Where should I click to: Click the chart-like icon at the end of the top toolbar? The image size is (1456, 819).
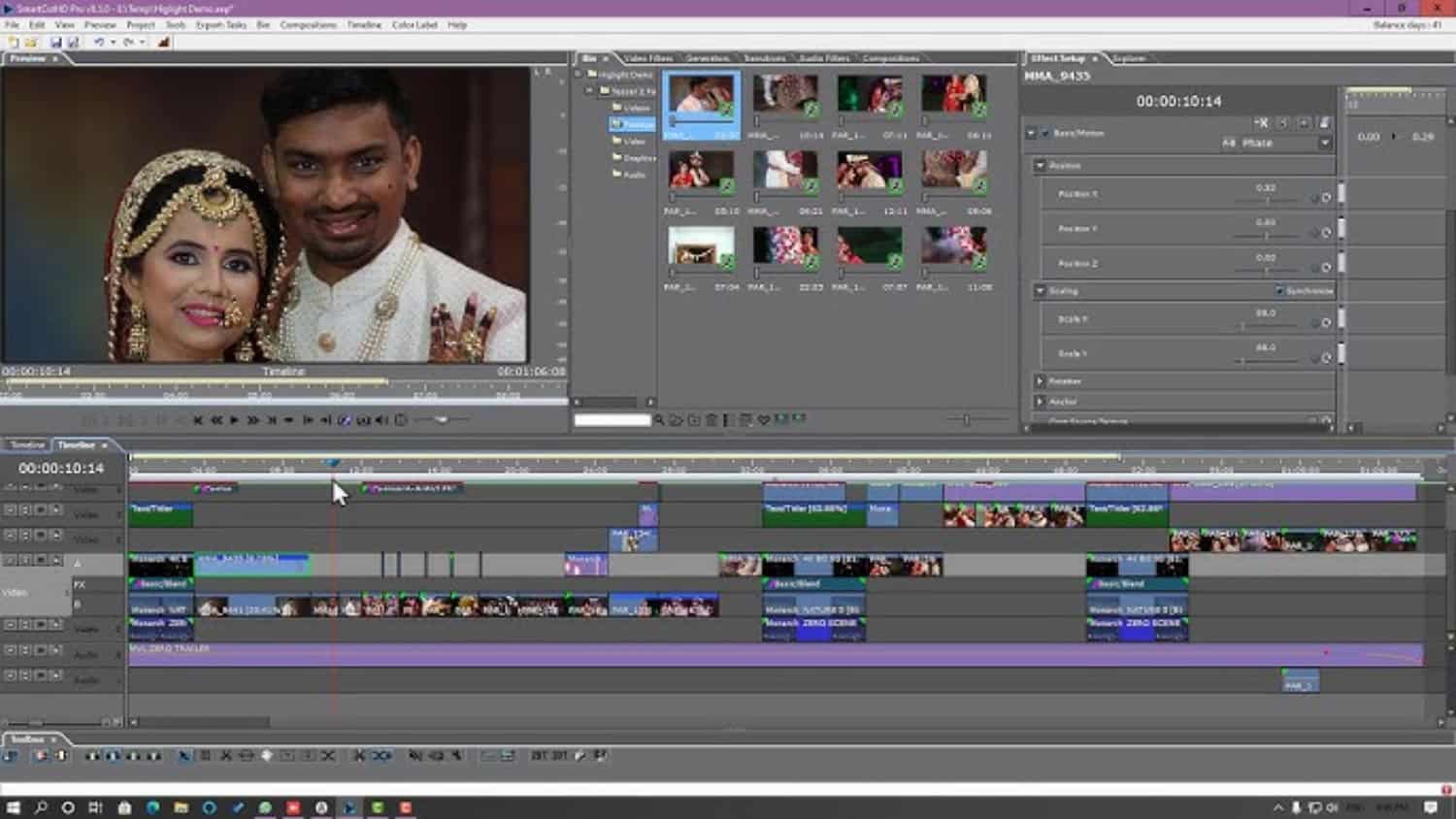[163, 43]
